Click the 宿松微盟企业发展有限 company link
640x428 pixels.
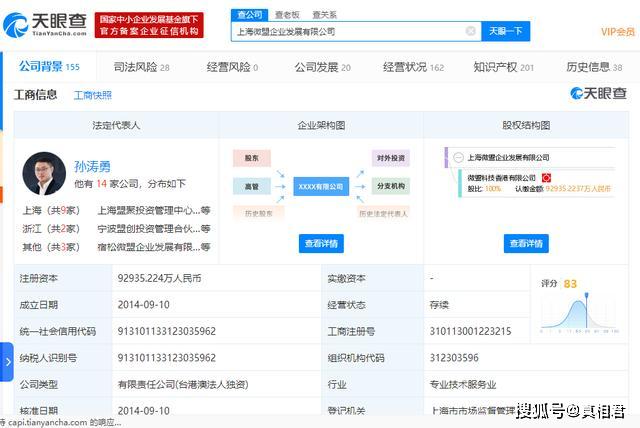[154, 247]
